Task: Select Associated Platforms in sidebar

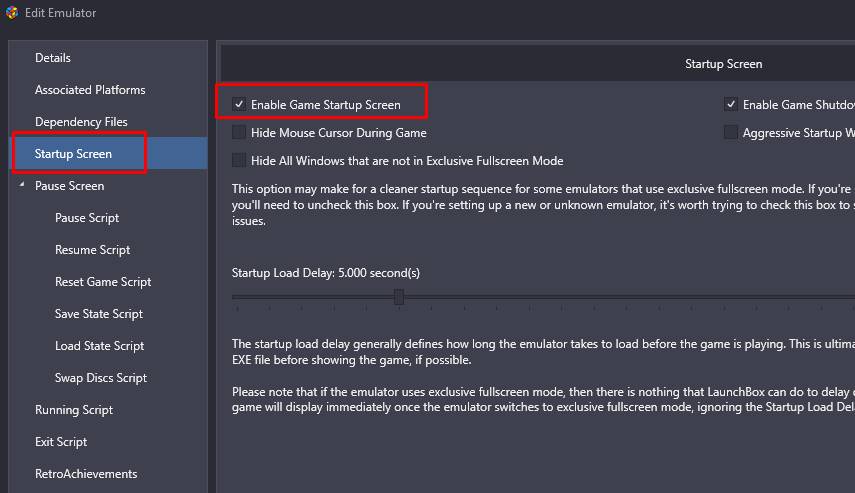Action: pyautogui.click(x=90, y=90)
